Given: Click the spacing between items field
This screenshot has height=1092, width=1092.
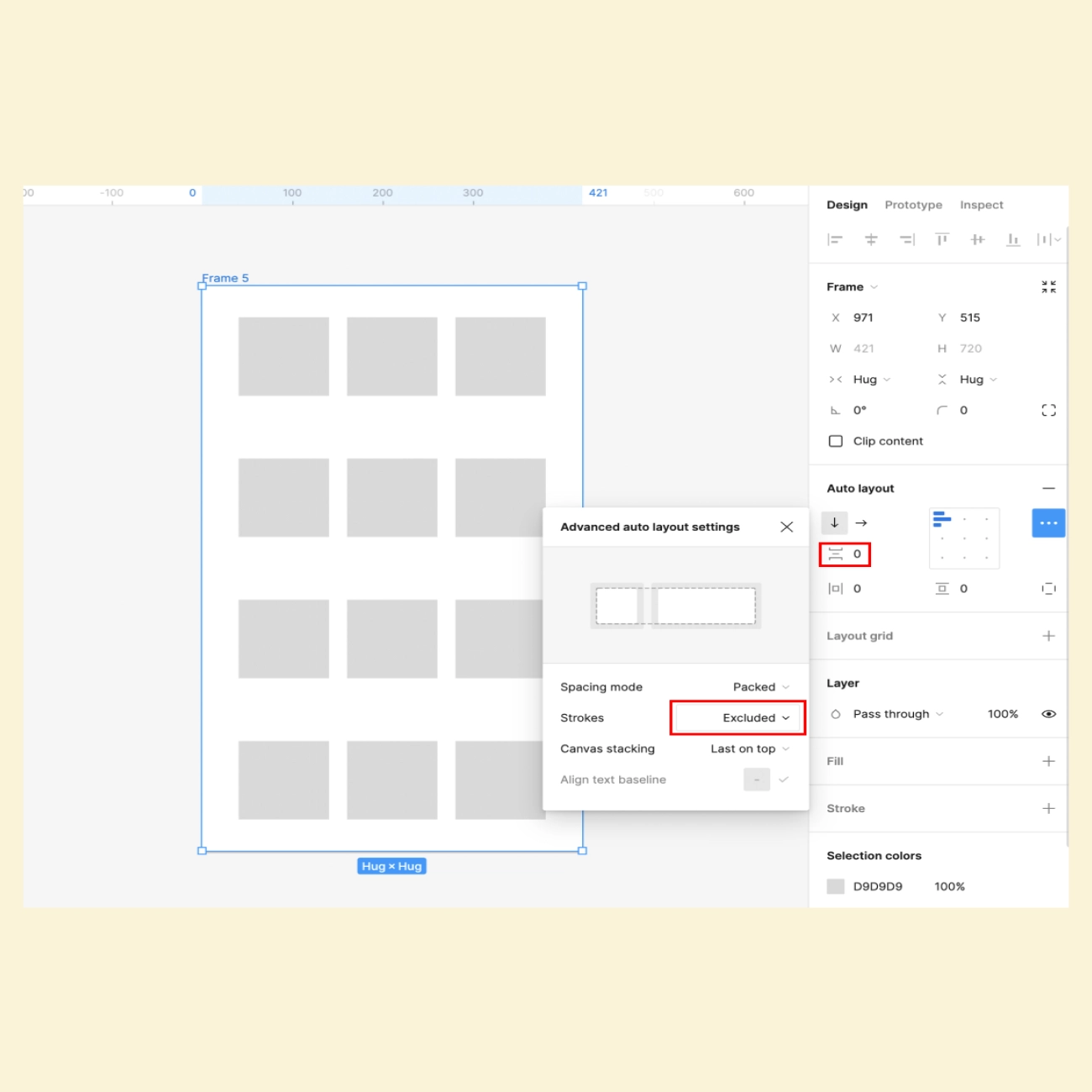Looking at the screenshot, I should [x=845, y=554].
